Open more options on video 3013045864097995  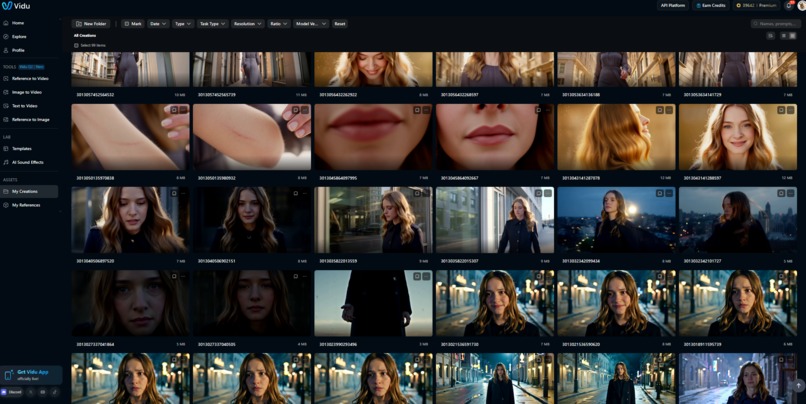(x=426, y=110)
